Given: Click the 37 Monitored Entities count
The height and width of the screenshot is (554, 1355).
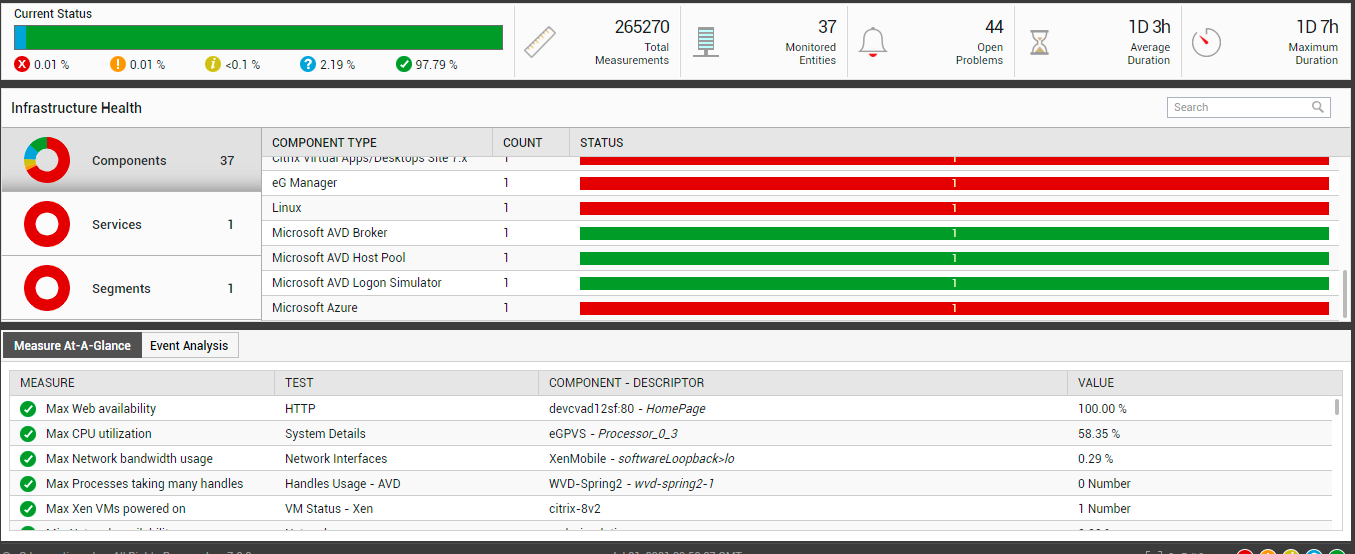Looking at the screenshot, I should (x=827, y=27).
